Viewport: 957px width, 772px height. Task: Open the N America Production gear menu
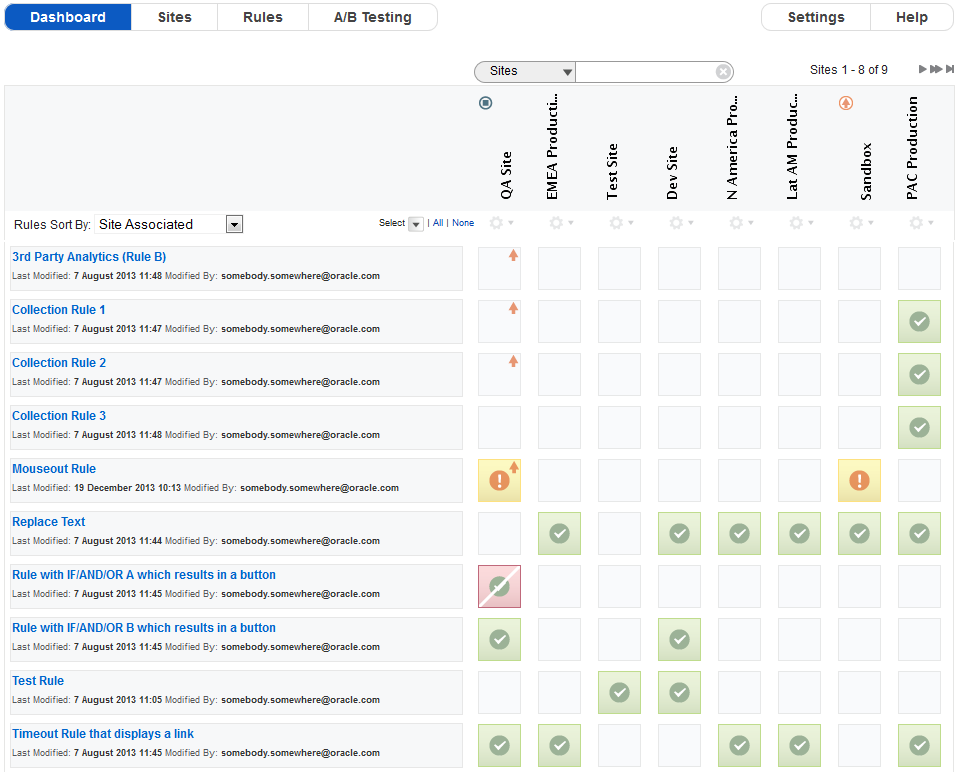(742, 223)
